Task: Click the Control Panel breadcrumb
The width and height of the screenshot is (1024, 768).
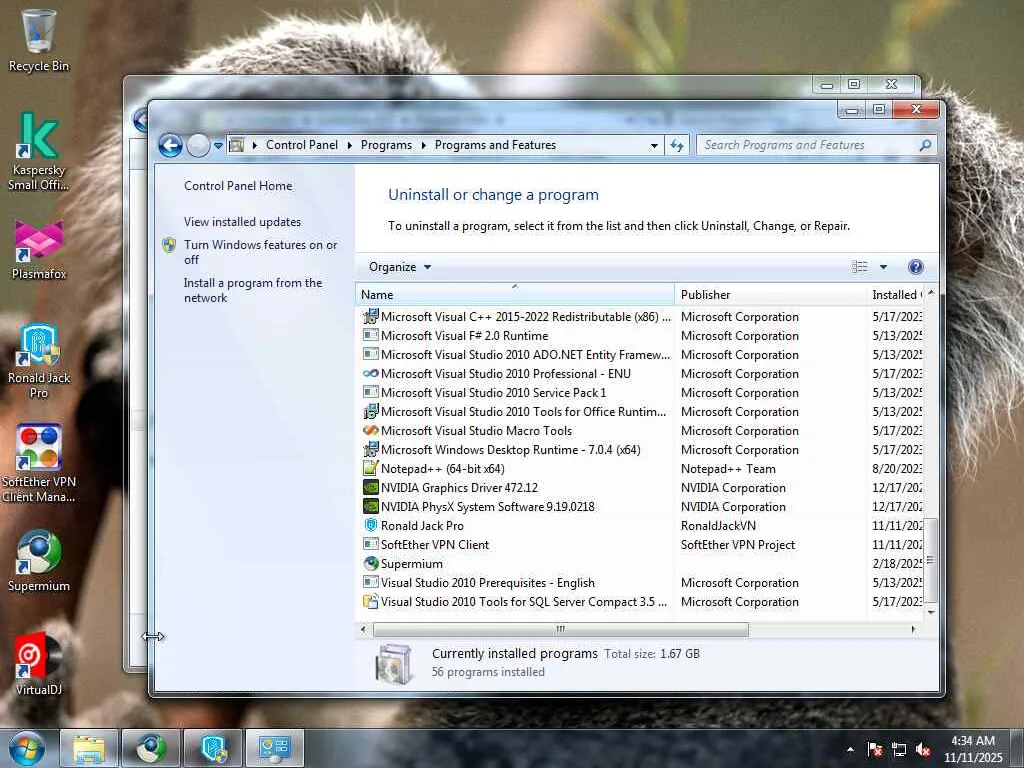Action: (302, 145)
